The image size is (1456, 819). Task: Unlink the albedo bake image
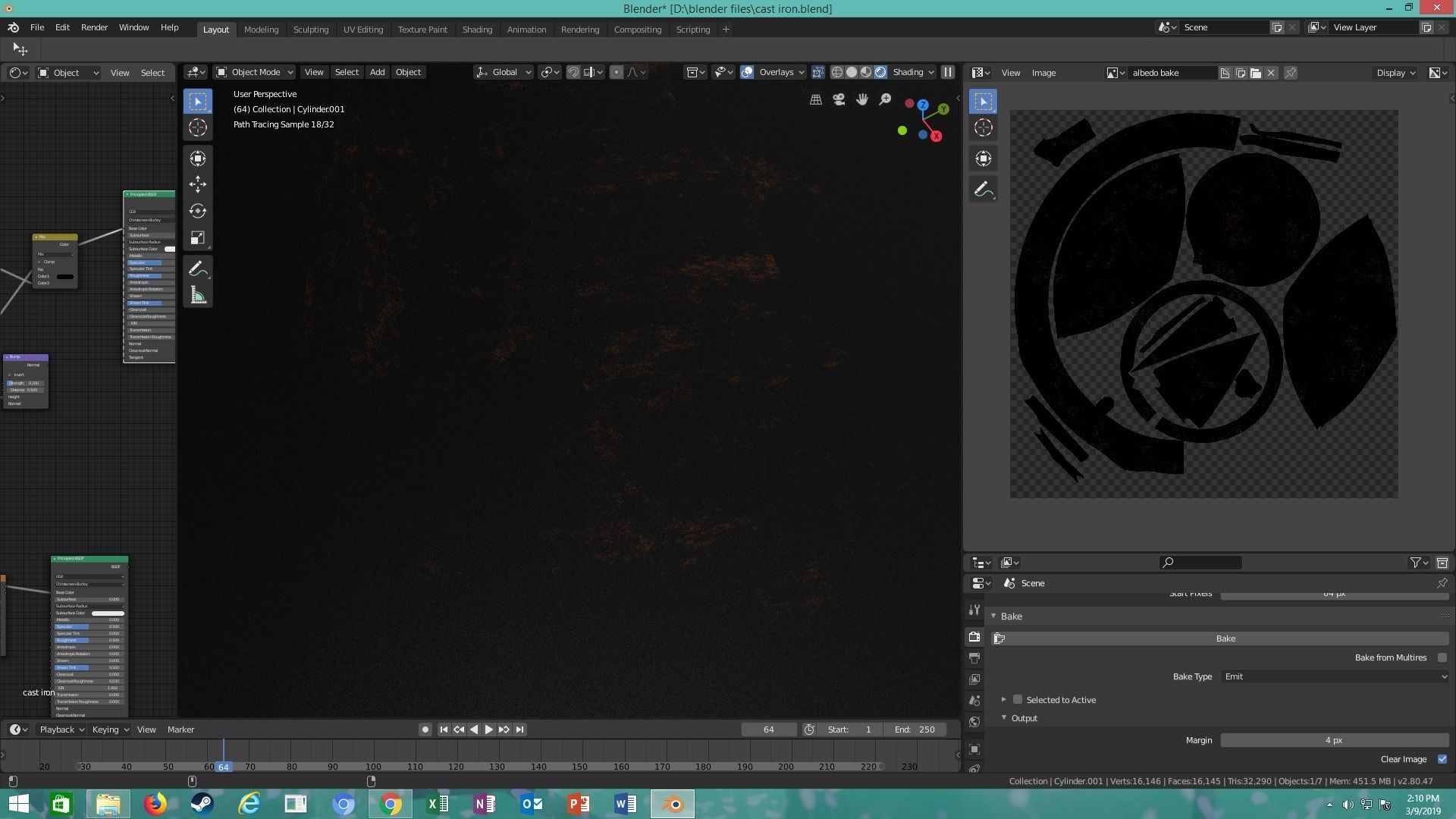1271,73
